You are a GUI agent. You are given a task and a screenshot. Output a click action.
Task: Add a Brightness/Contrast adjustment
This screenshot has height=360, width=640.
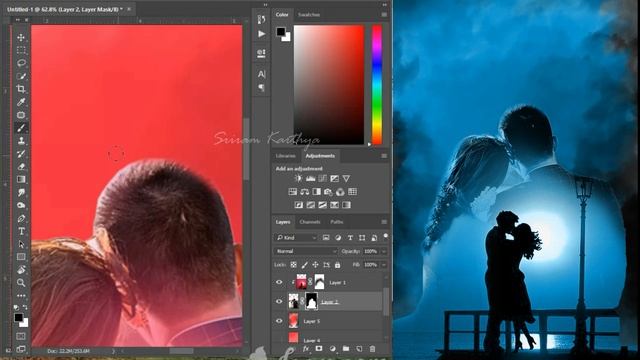(x=298, y=178)
